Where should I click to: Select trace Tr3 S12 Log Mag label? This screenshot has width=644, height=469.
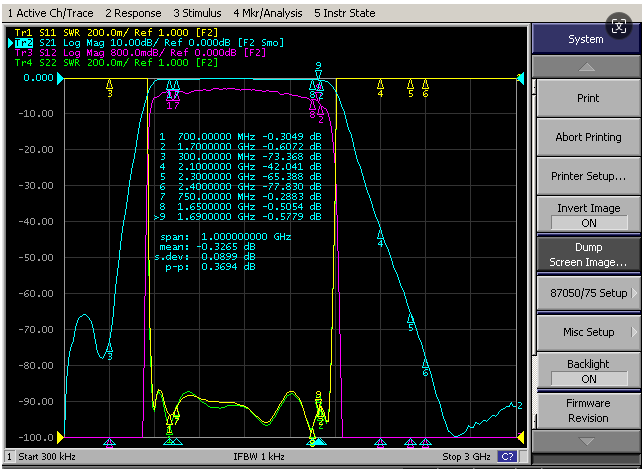click(140, 53)
